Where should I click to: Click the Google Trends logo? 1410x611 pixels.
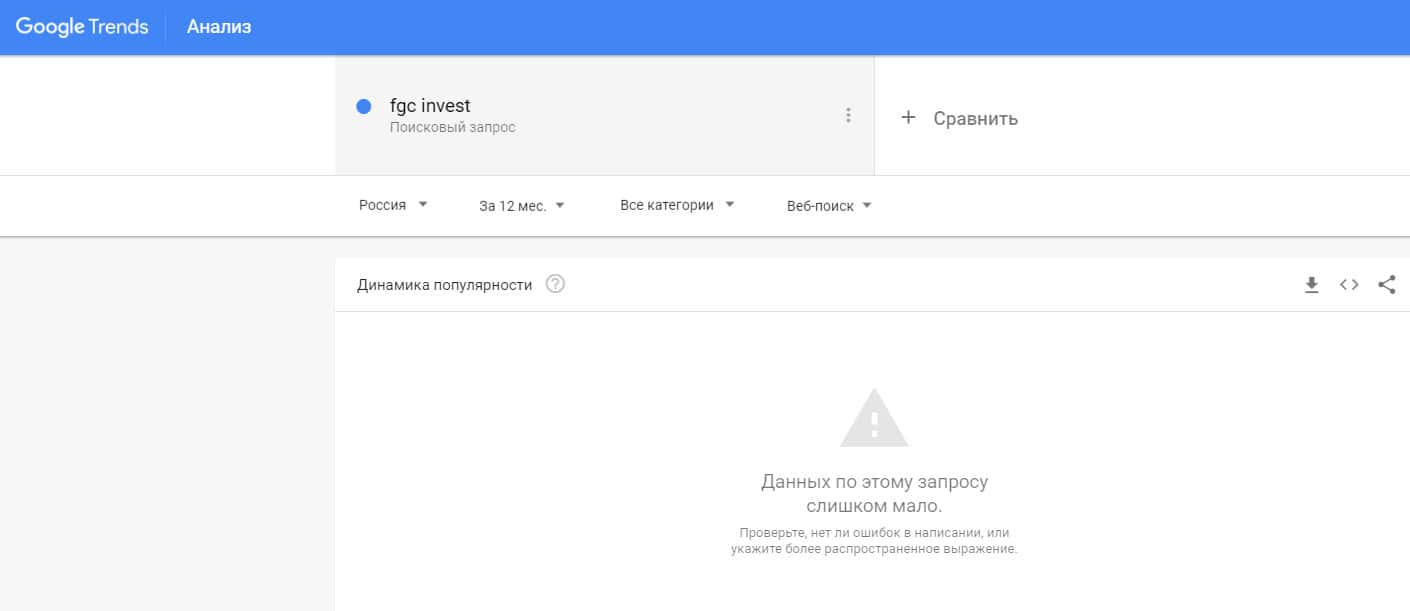[82, 27]
